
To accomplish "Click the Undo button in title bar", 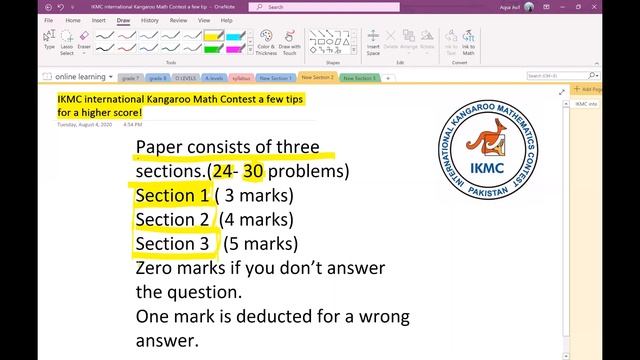I will (x=61, y=7).
